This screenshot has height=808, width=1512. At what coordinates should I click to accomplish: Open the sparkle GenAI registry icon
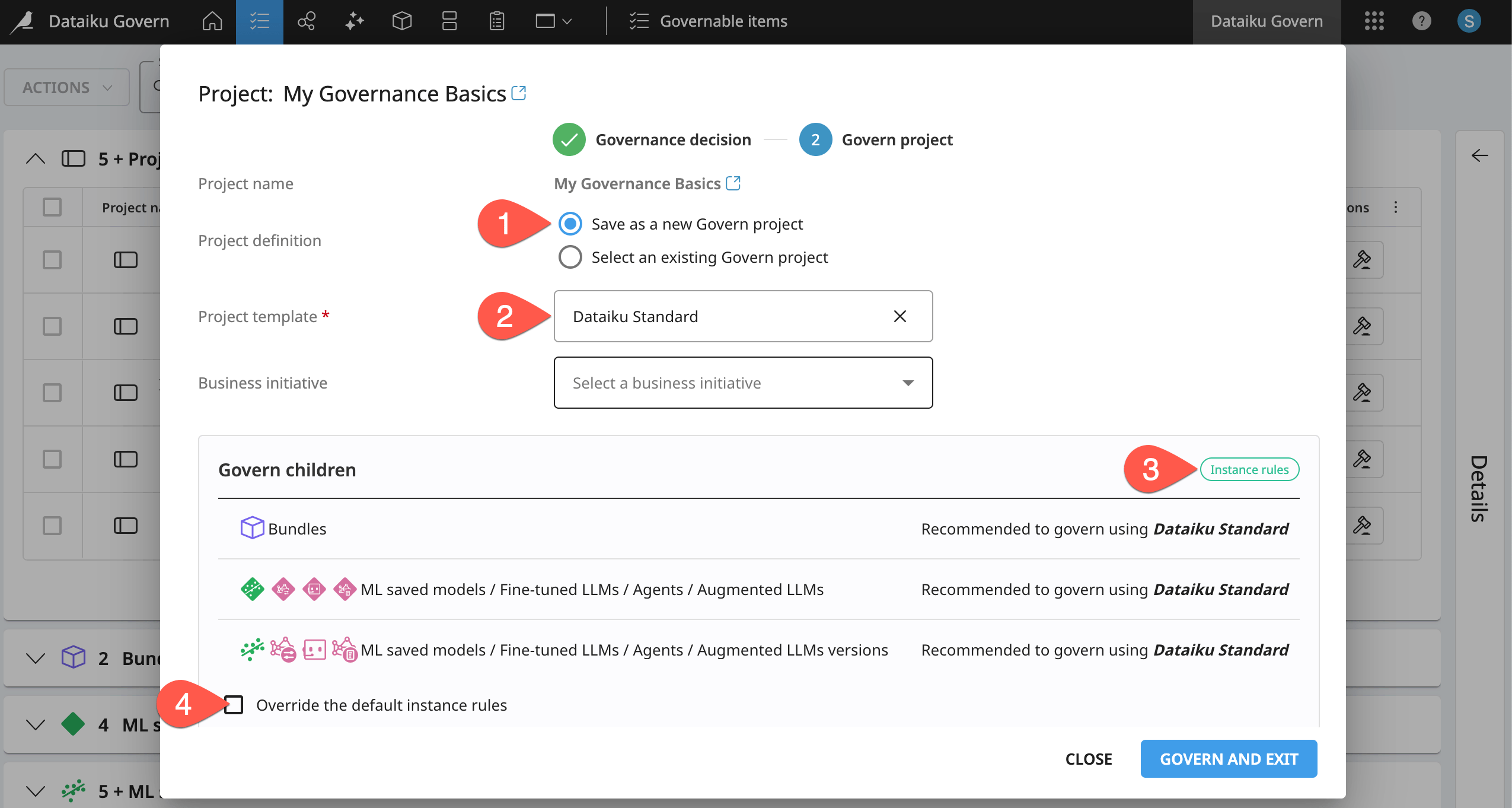(x=354, y=21)
